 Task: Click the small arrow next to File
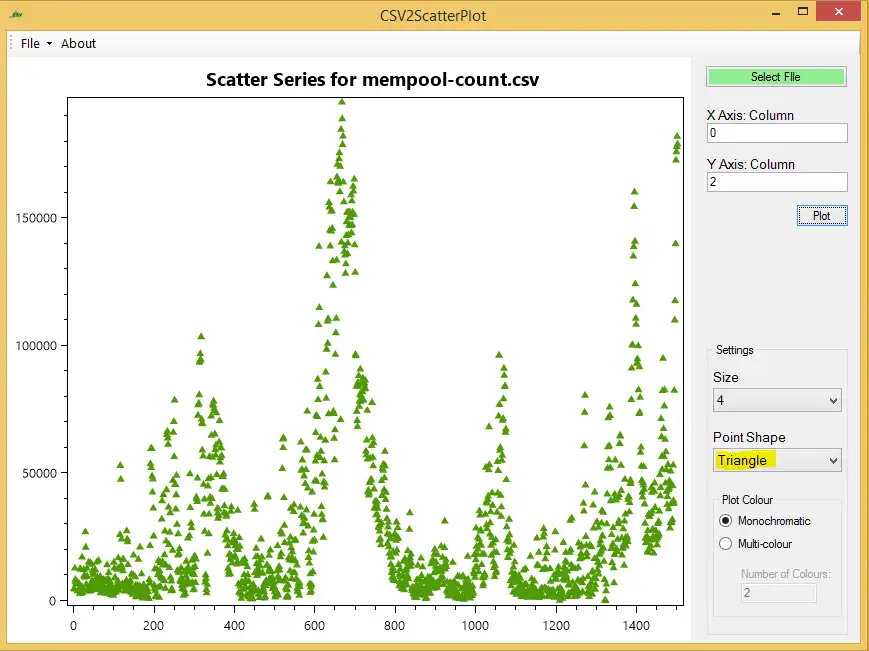tap(49, 44)
